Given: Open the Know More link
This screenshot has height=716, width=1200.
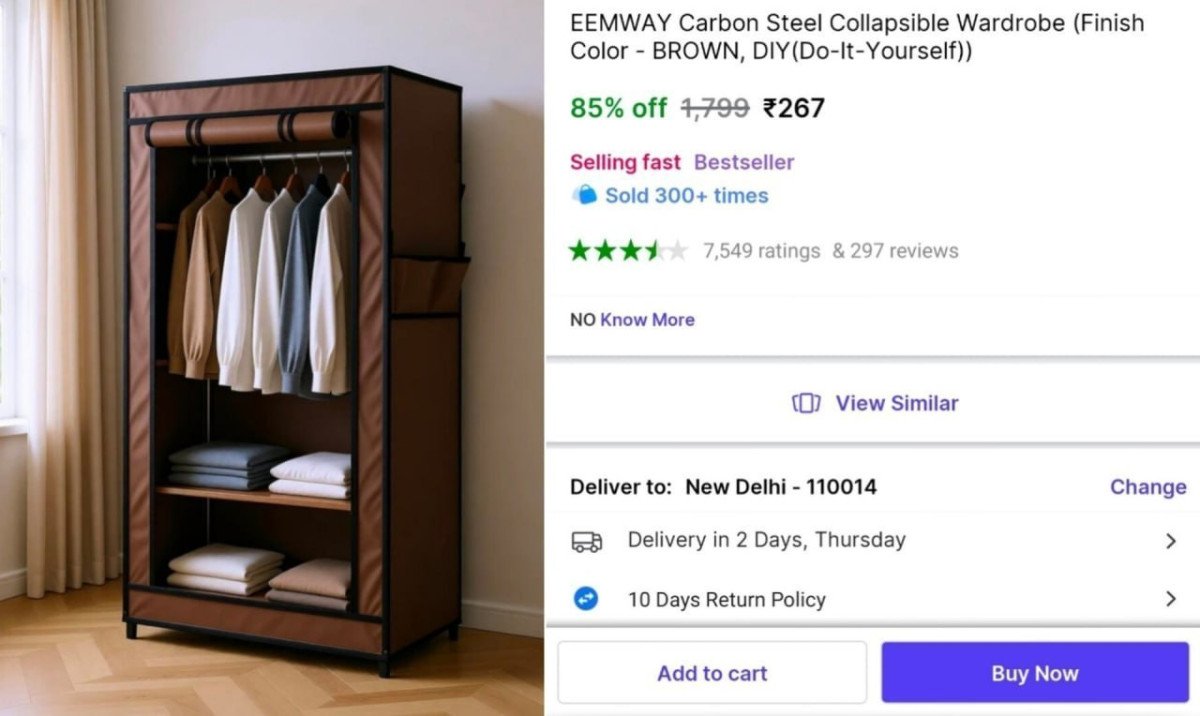Looking at the screenshot, I should 647,320.
